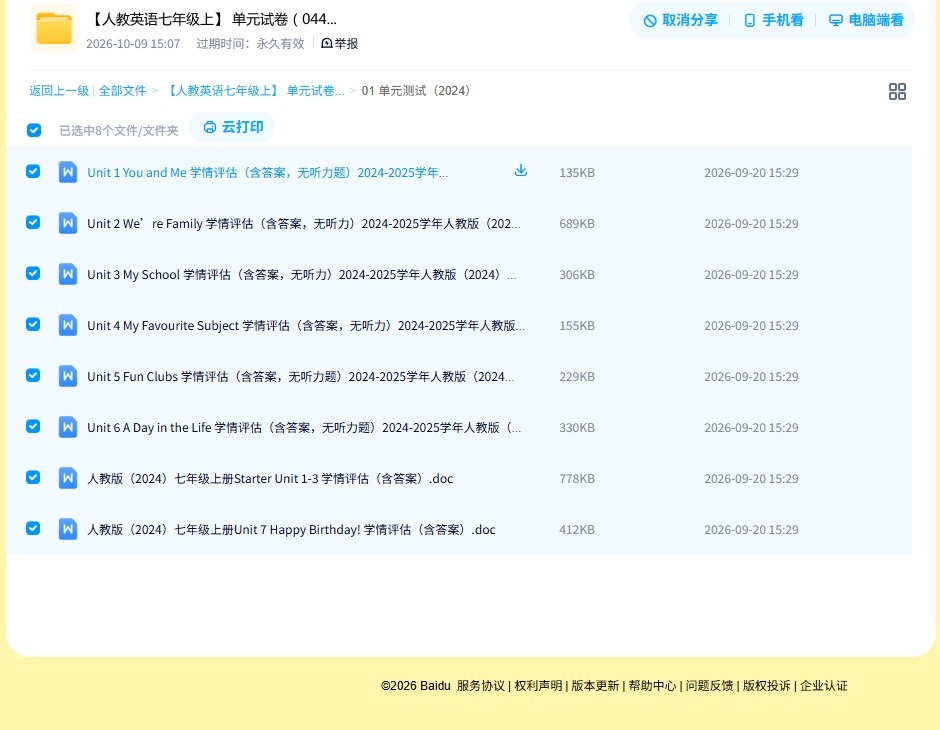The width and height of the screenshot is (940, 730).
Task: Click Word icon of Unit 5 Fun Clubs
Action: tap(68, 376)
